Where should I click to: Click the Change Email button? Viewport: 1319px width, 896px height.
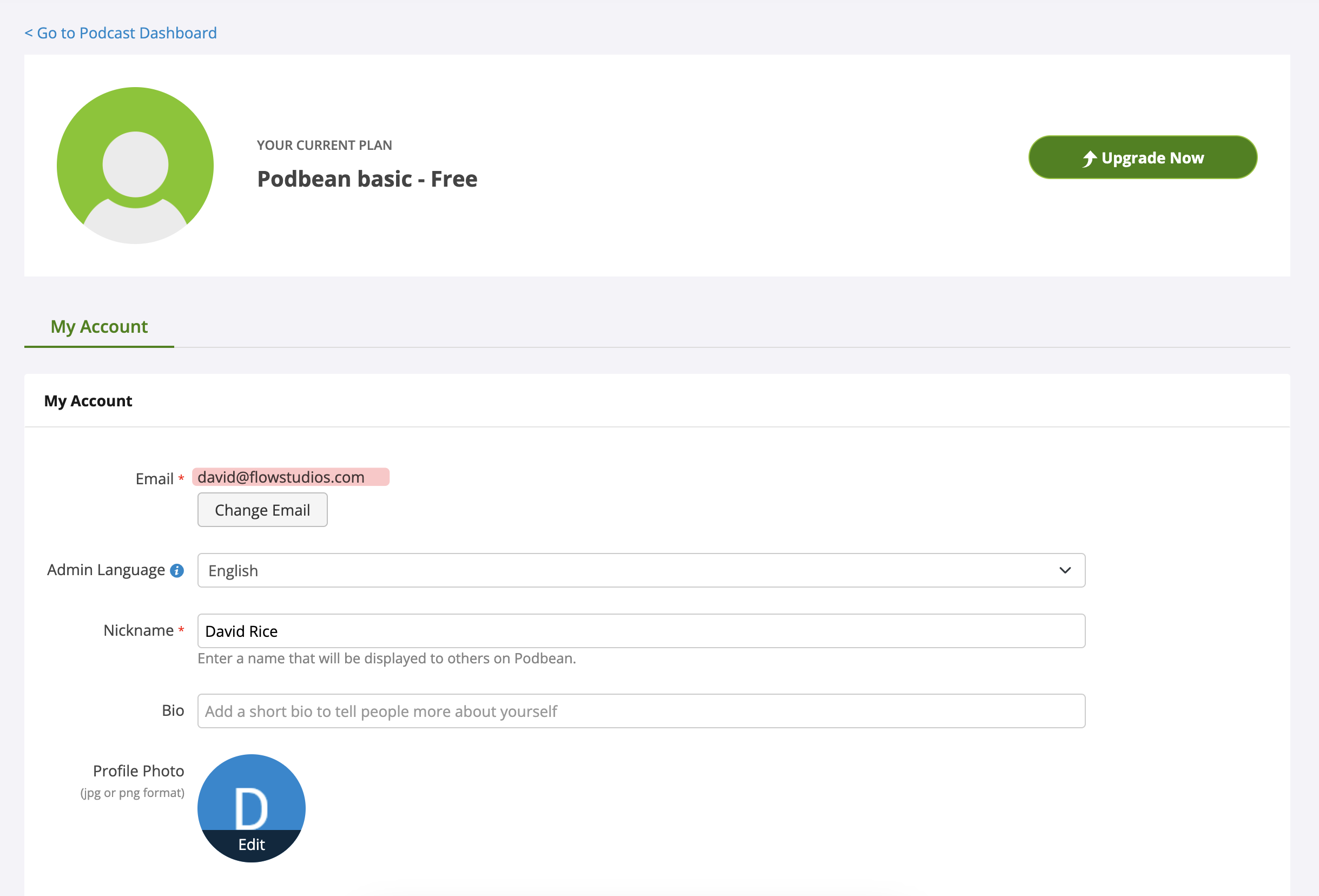click(262, 510)
